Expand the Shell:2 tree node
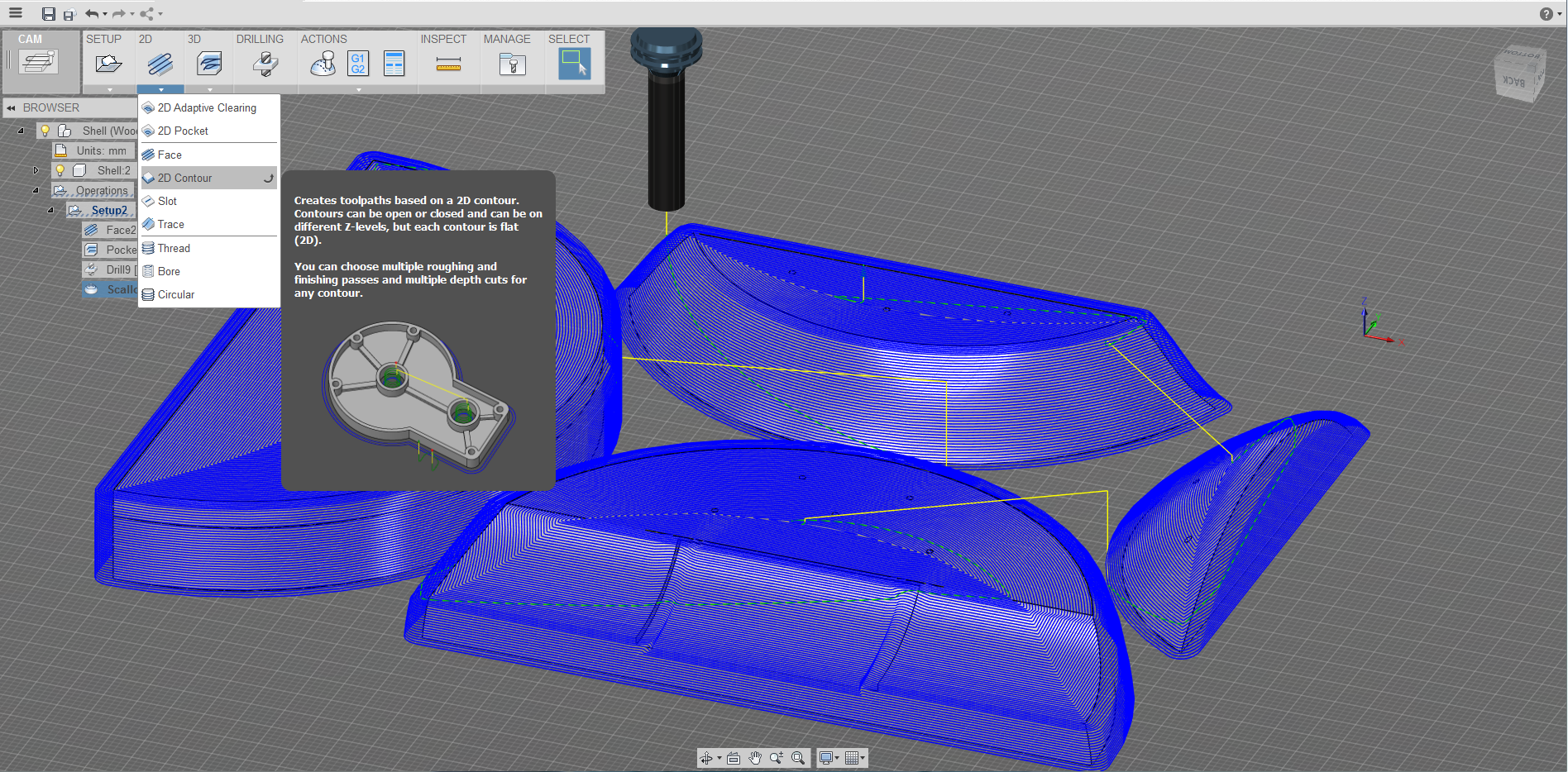This screenshot has width=1568, height=772. coord(36,170)
